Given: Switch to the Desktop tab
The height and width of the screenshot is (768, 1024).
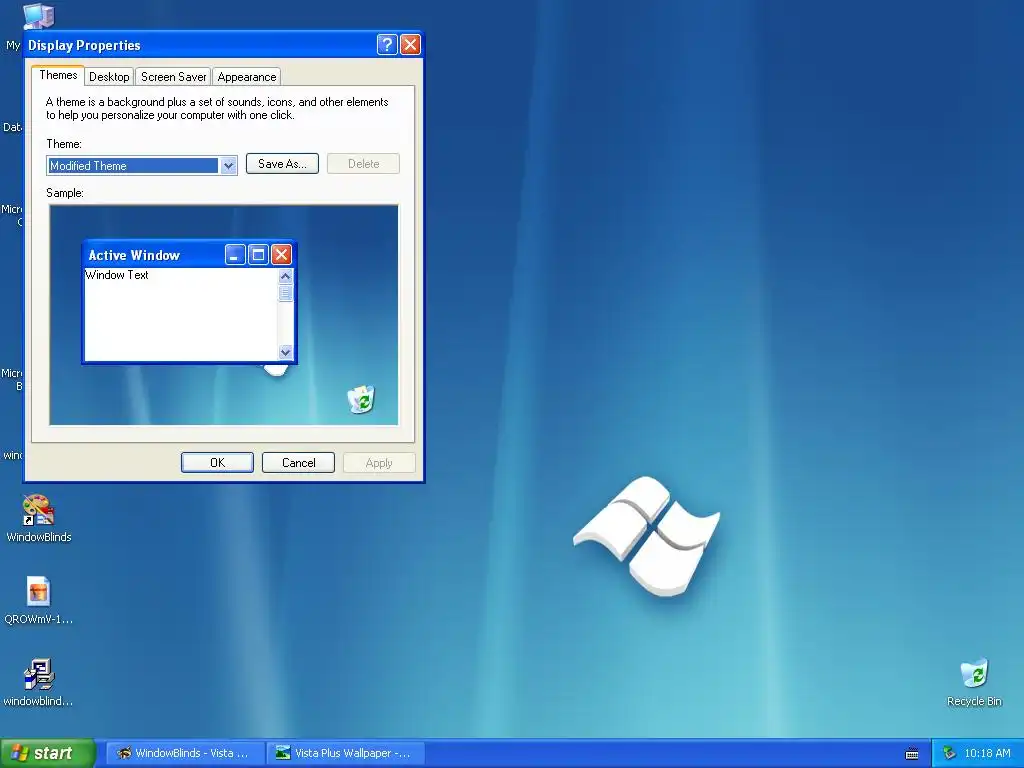Looking at the screenshot, I should pos(109,76).
